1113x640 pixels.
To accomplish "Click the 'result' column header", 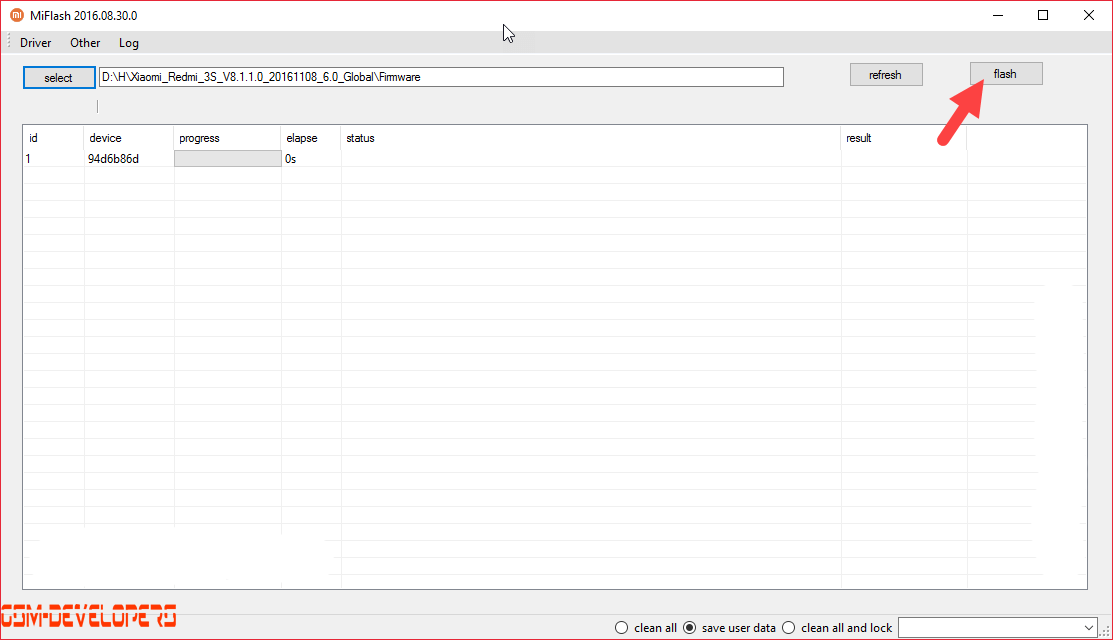I will 904,138.
